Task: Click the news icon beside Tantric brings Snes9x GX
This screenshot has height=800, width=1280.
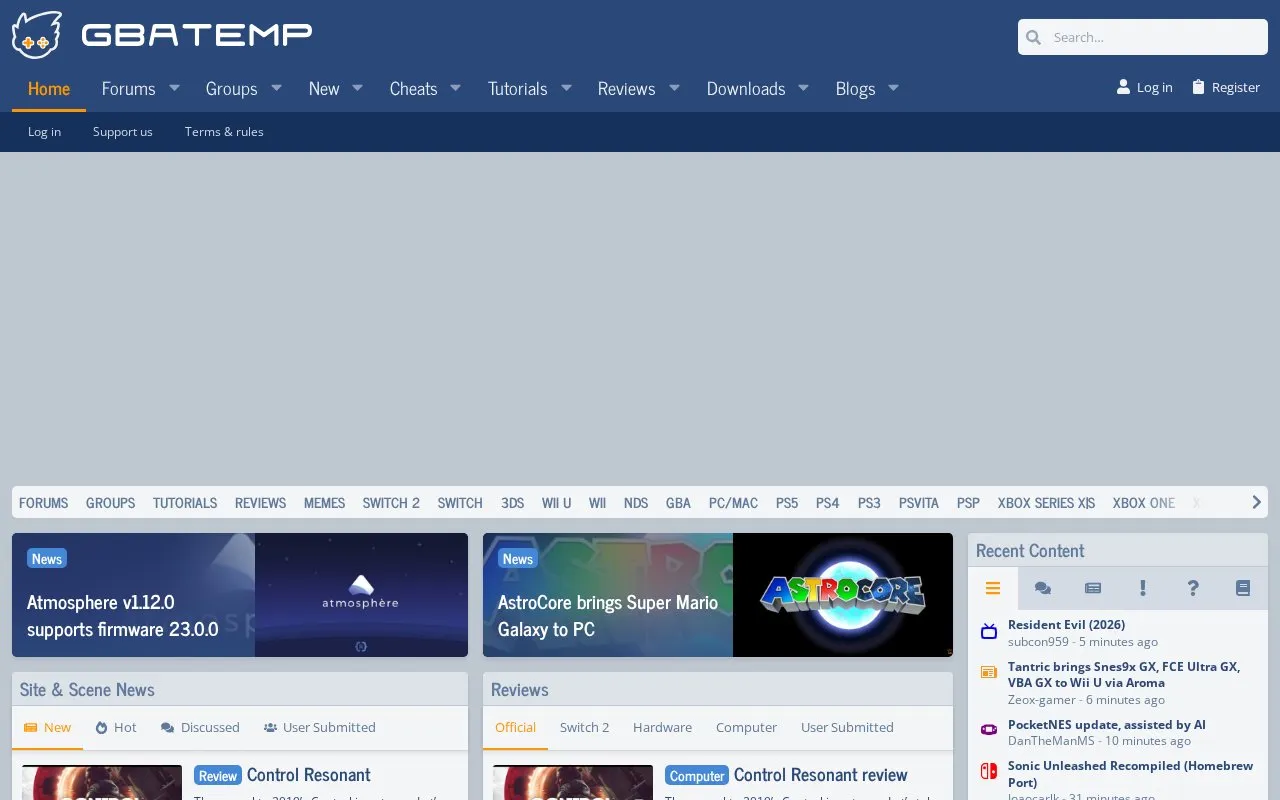Action: pos(989,673)
